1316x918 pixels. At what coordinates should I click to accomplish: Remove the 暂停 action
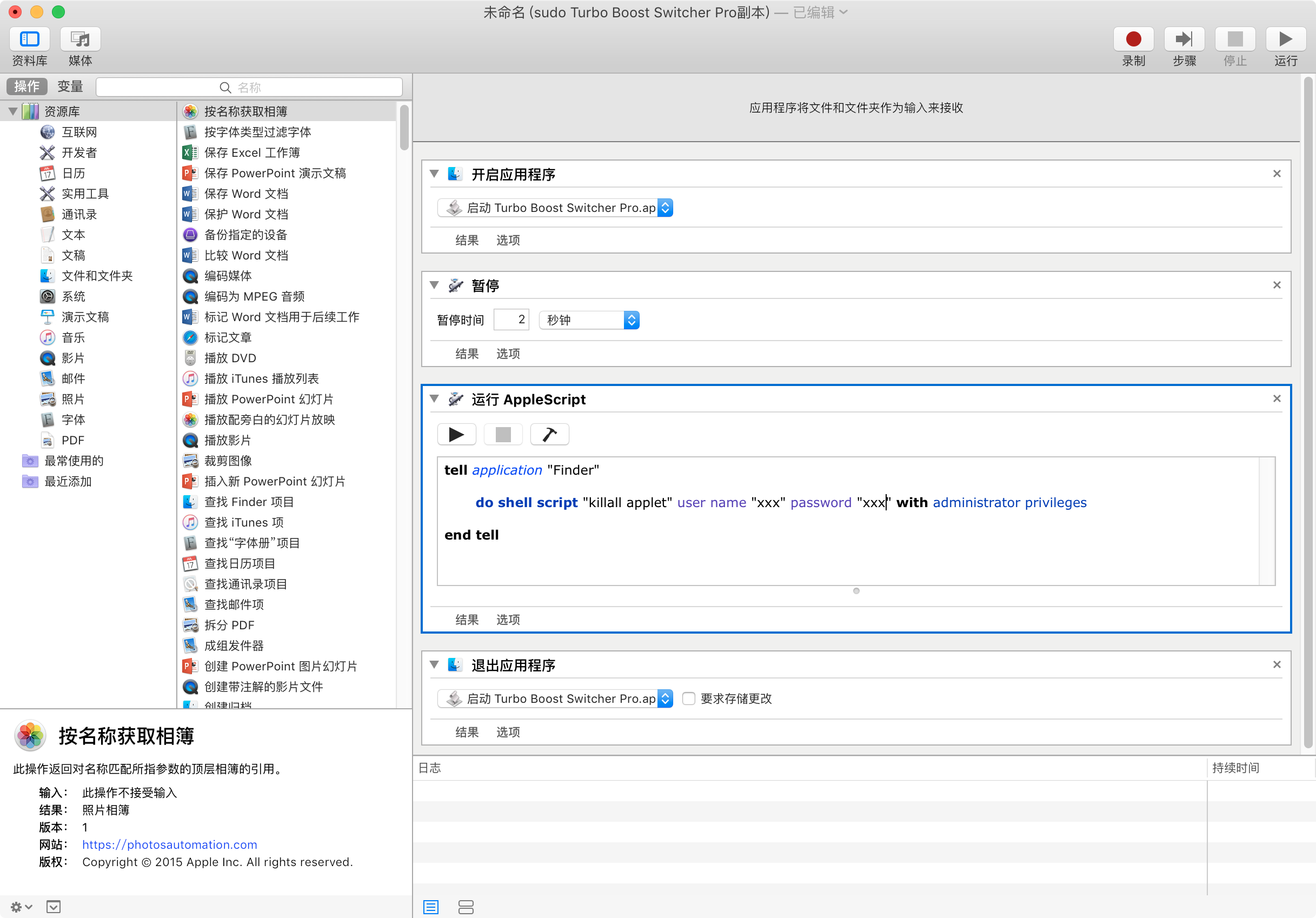point(1277,285)
